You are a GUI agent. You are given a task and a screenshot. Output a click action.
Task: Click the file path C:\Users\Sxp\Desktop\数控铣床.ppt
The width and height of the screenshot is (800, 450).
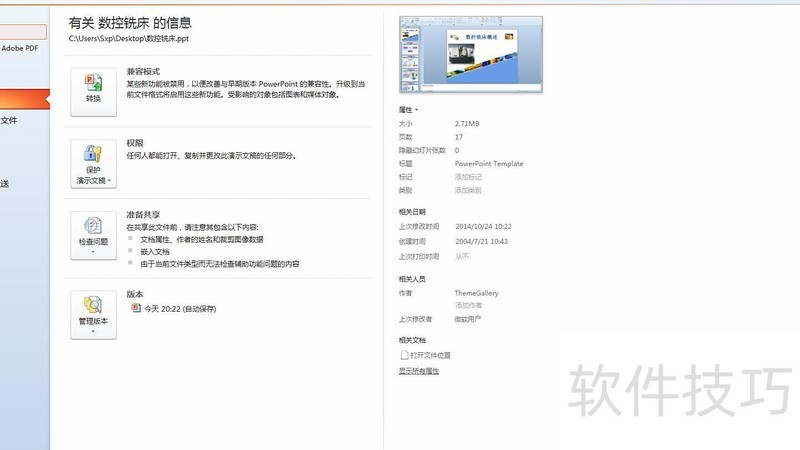[x=128, y=38]
